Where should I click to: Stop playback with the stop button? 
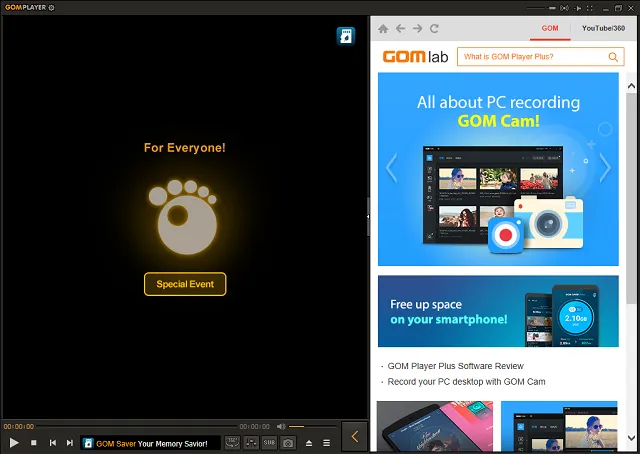point(34,443)
